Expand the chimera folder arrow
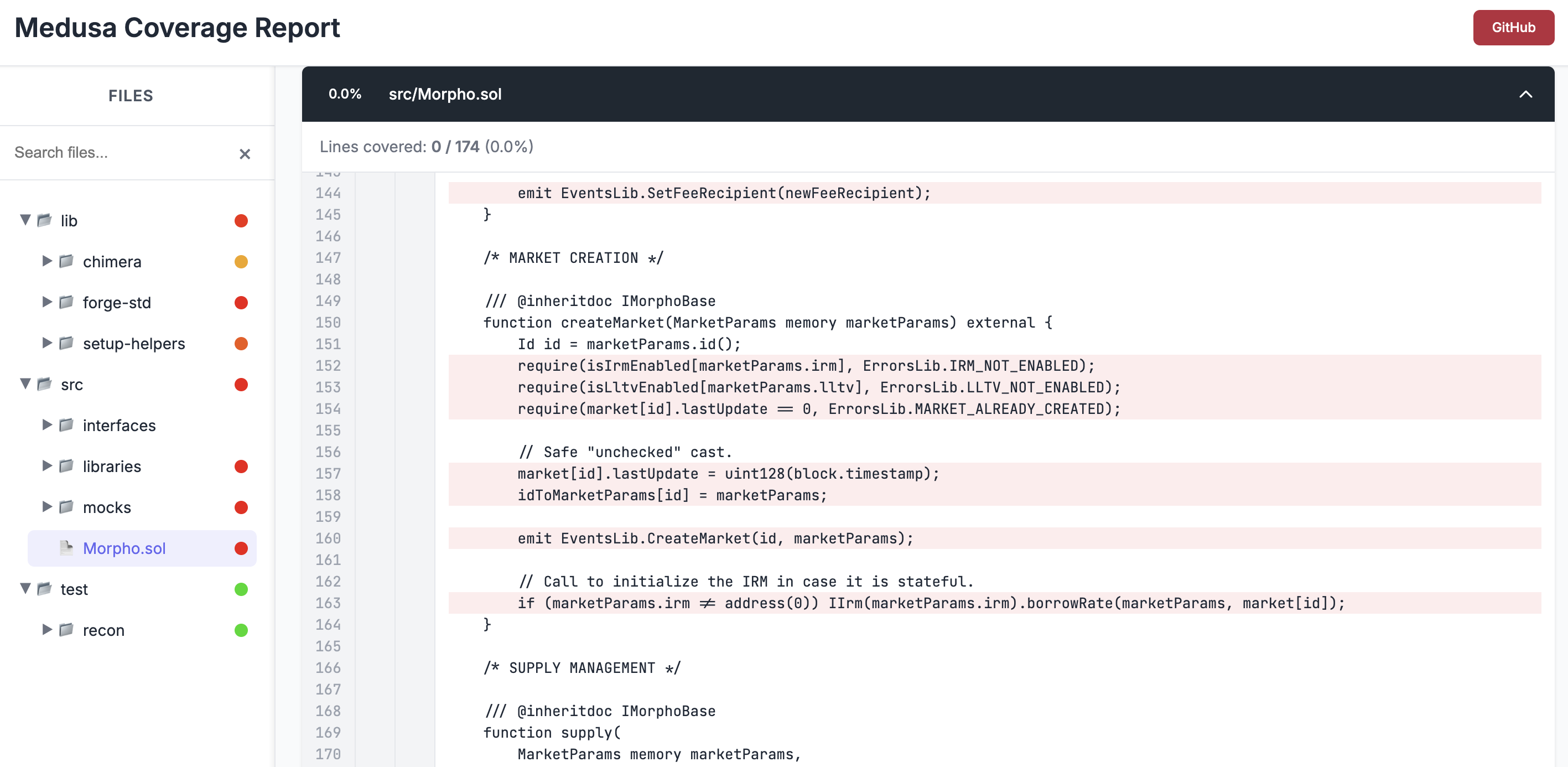 tap(47, 261)
